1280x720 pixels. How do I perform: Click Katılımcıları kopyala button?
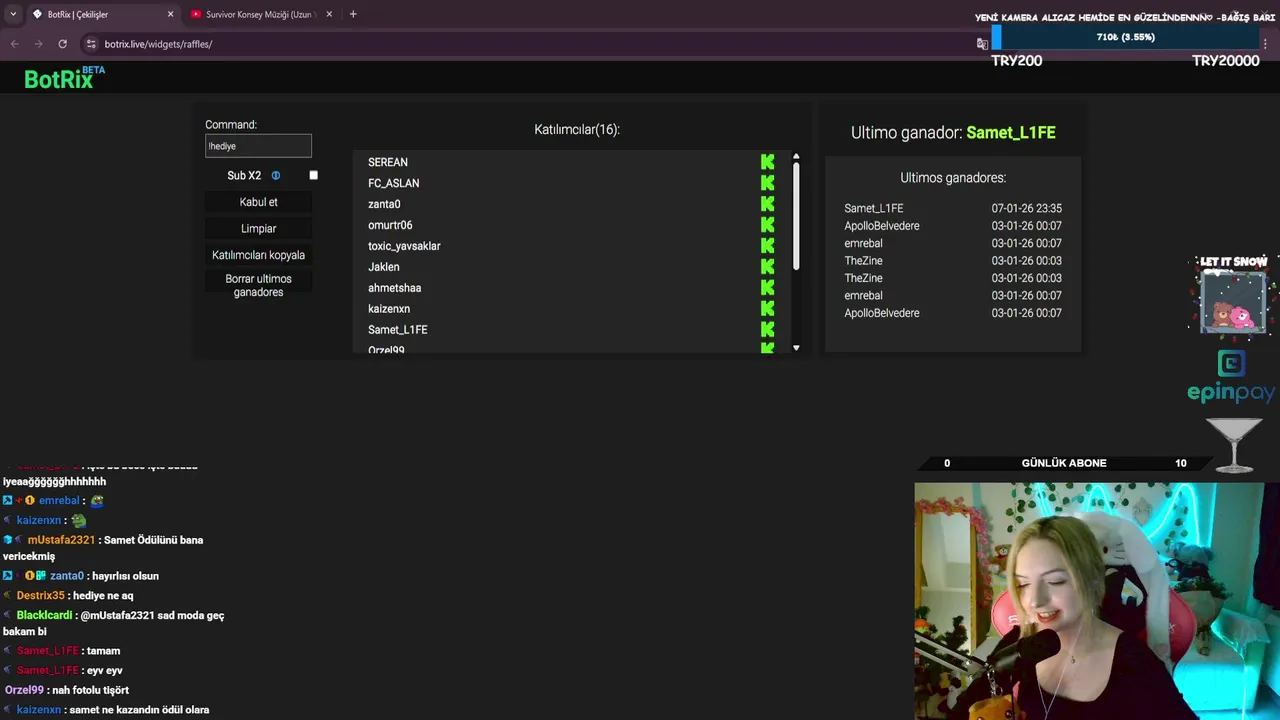point(258,255)
